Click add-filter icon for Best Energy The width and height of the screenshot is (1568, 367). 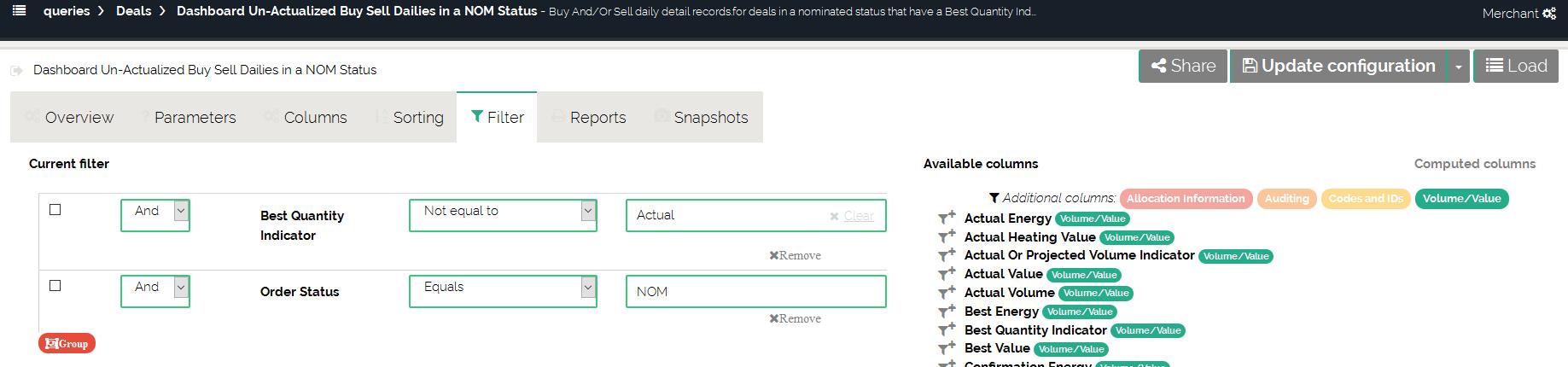point(947,312)
